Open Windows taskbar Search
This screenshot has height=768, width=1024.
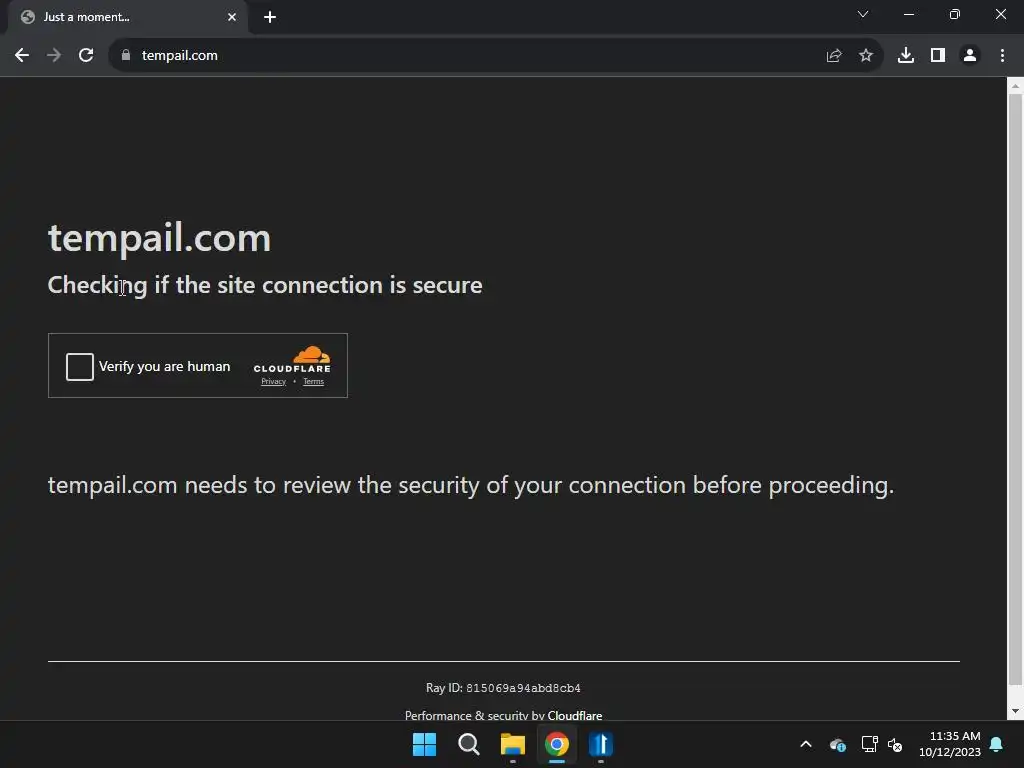pos(468,744)
